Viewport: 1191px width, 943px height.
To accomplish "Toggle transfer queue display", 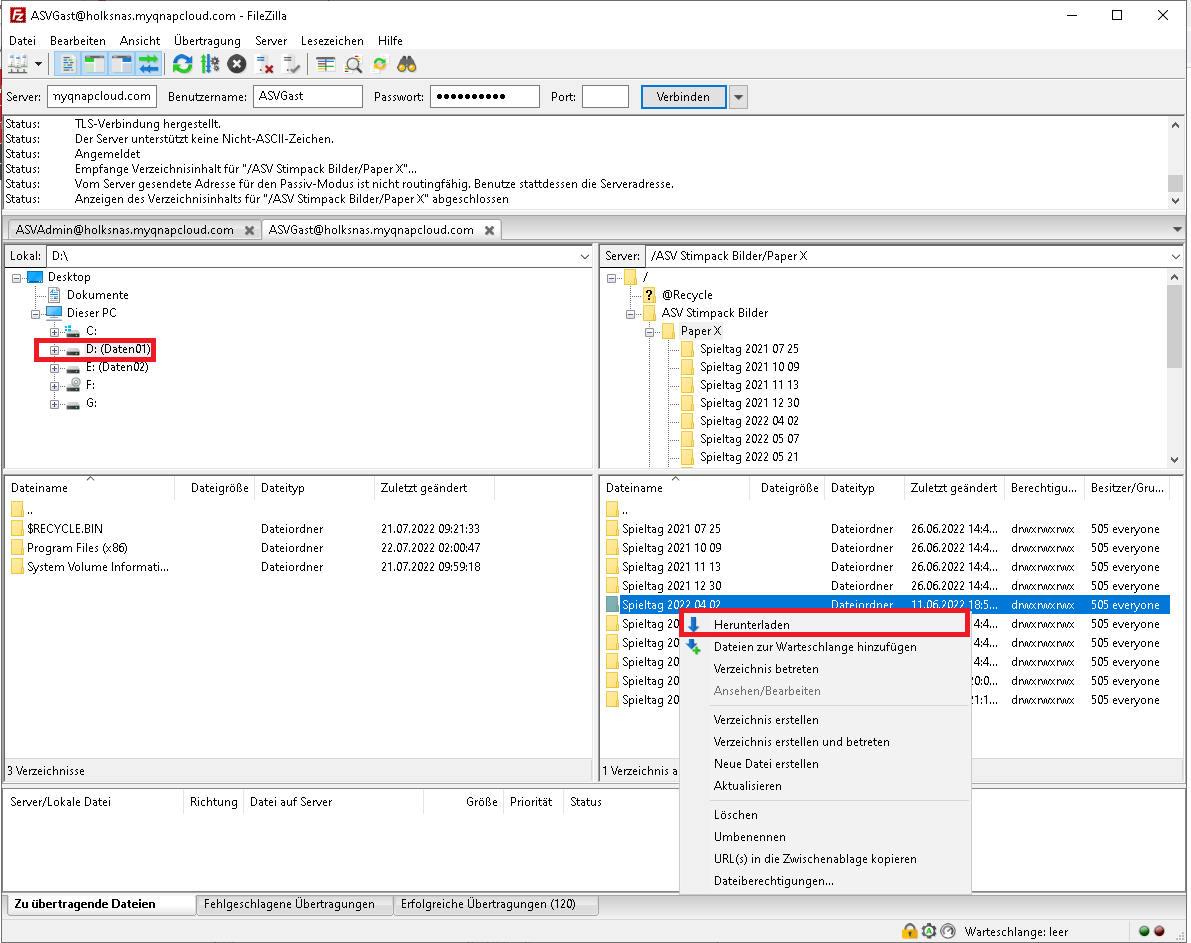I will tap(149, 65).
